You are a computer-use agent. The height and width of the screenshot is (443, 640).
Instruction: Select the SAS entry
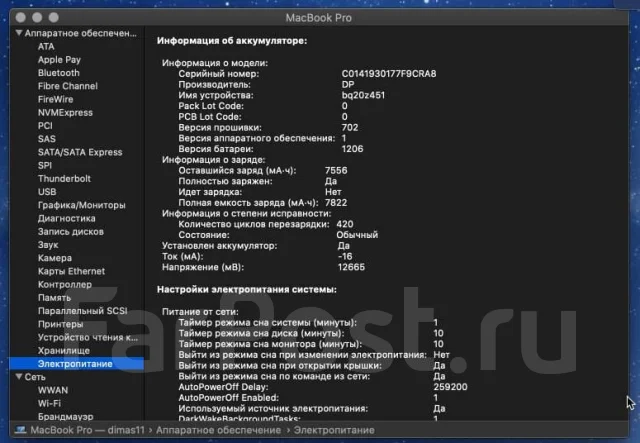[x=47, y=139]
